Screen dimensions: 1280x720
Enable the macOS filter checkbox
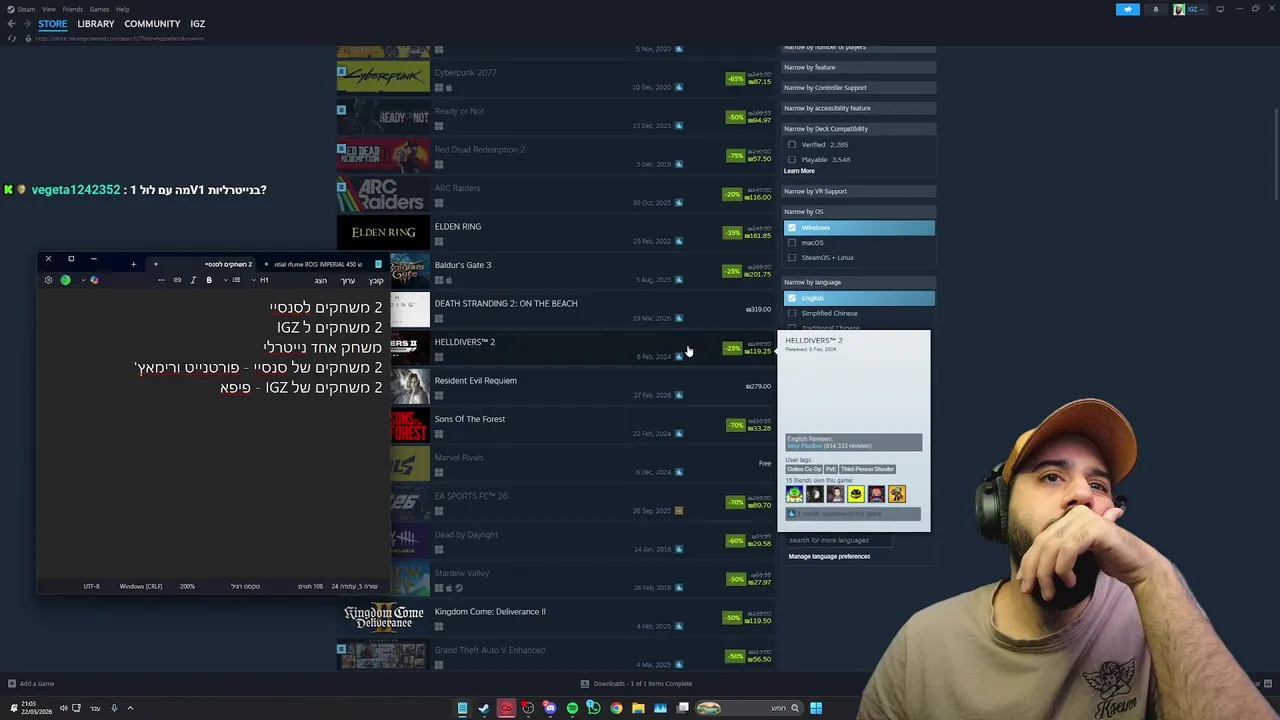(x=792, y=243)
